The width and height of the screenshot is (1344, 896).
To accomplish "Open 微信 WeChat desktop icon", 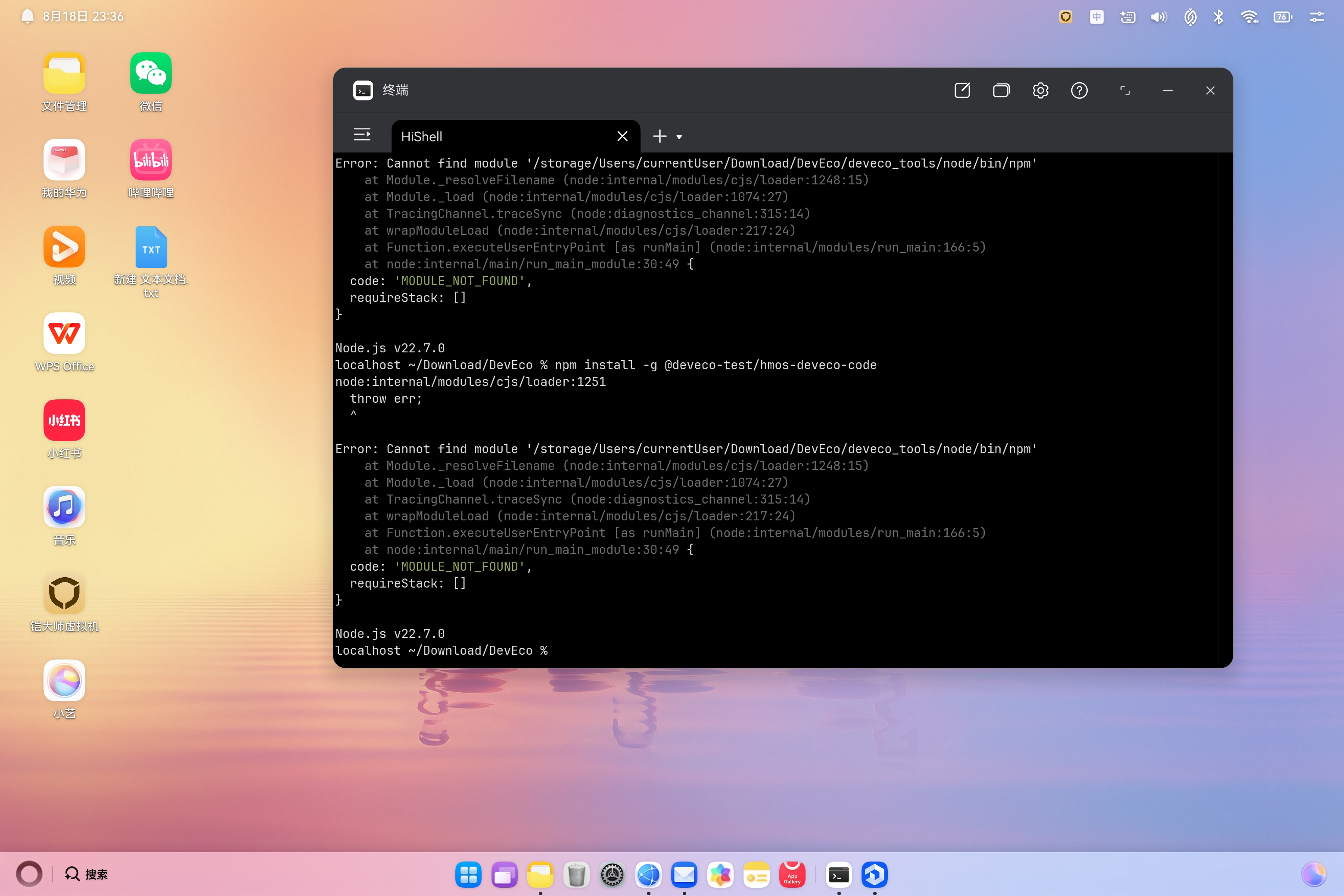I will point(151,82).
